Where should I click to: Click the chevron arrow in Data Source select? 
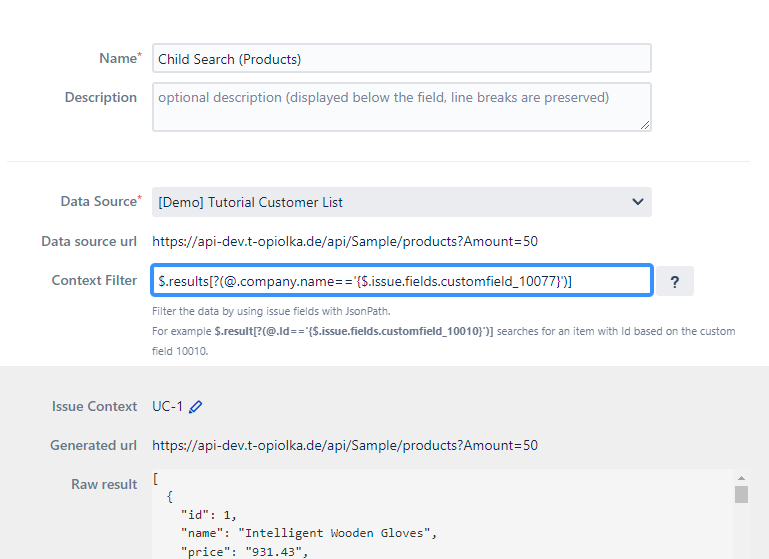(x=638, y=202)
